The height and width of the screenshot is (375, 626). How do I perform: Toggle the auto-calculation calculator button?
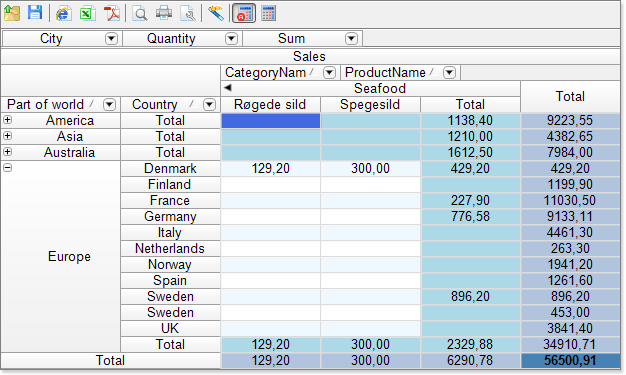[x=244, y=14]
